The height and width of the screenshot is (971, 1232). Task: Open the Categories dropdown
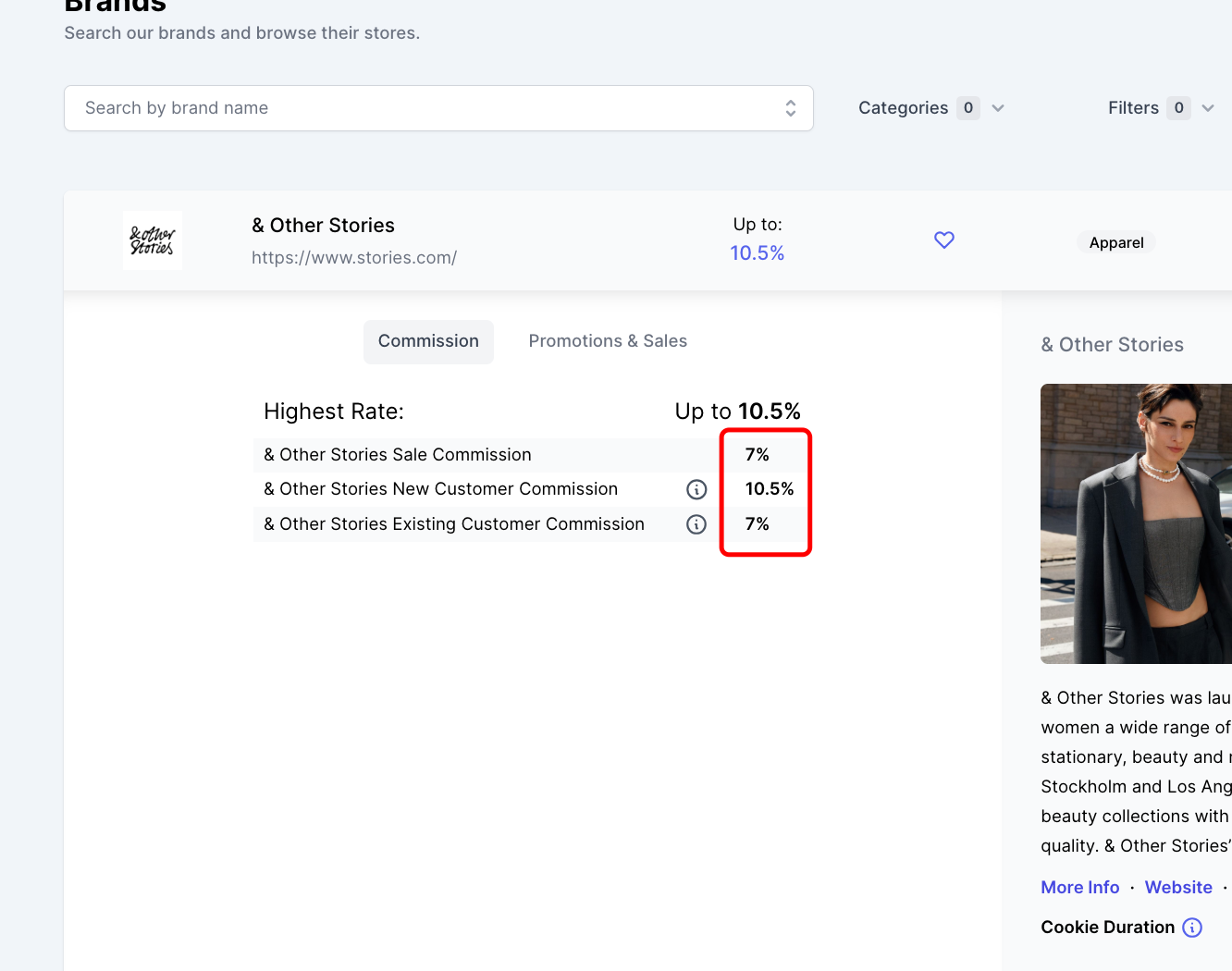931,108
